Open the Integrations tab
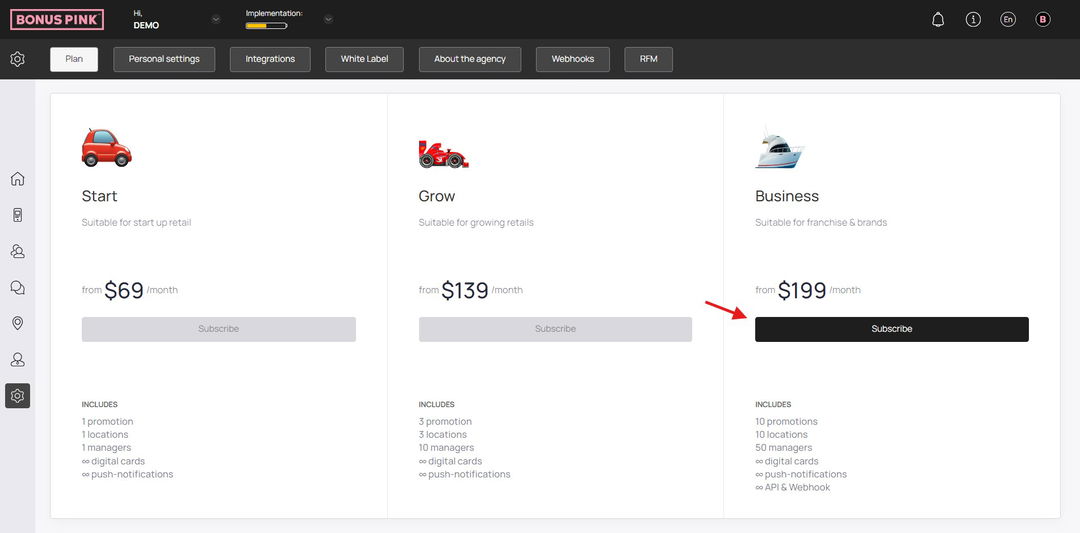Image resolution: width=1080 pixels, height=533 pixels. tap(270, 59)
